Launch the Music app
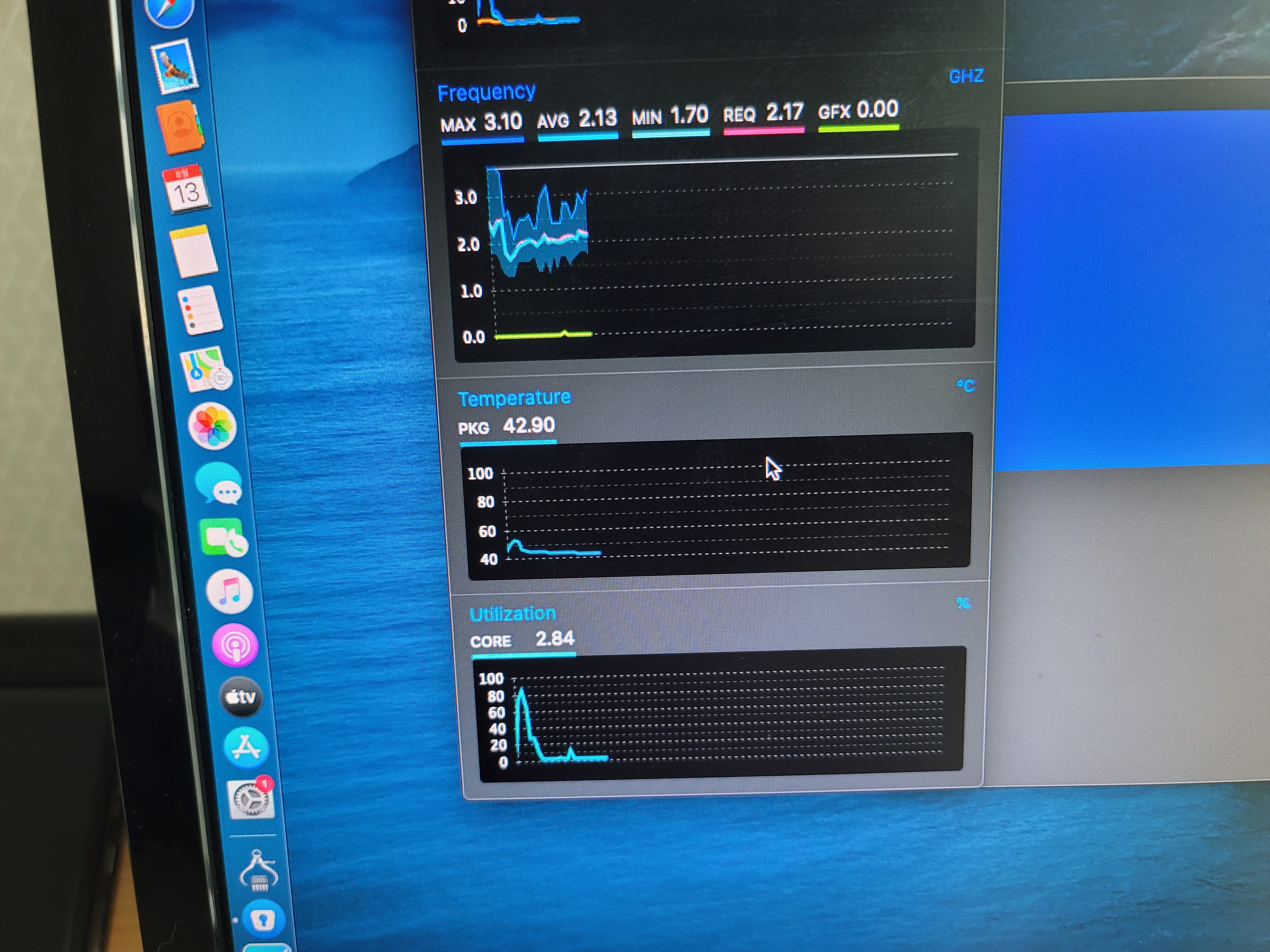The width and height of the screenshot is (1270, 952). pos(230,591)
